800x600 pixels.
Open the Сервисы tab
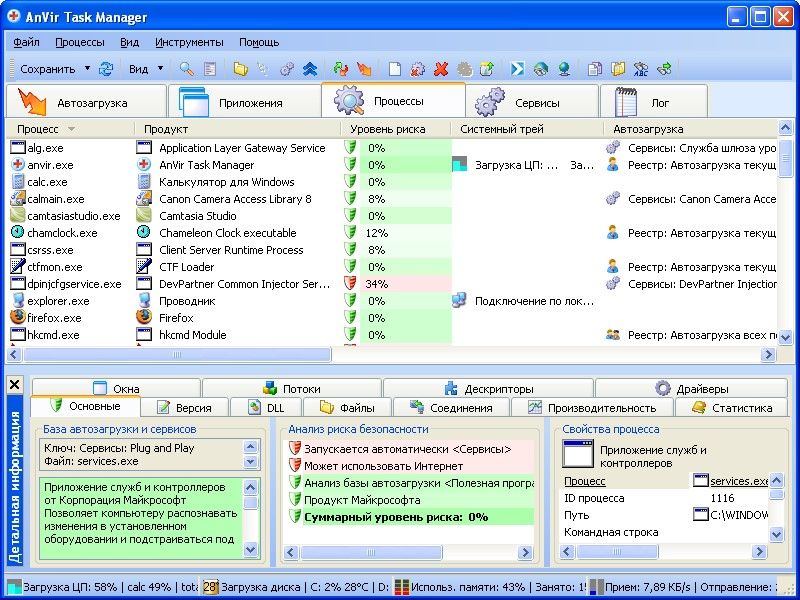[x=532, y=102]
